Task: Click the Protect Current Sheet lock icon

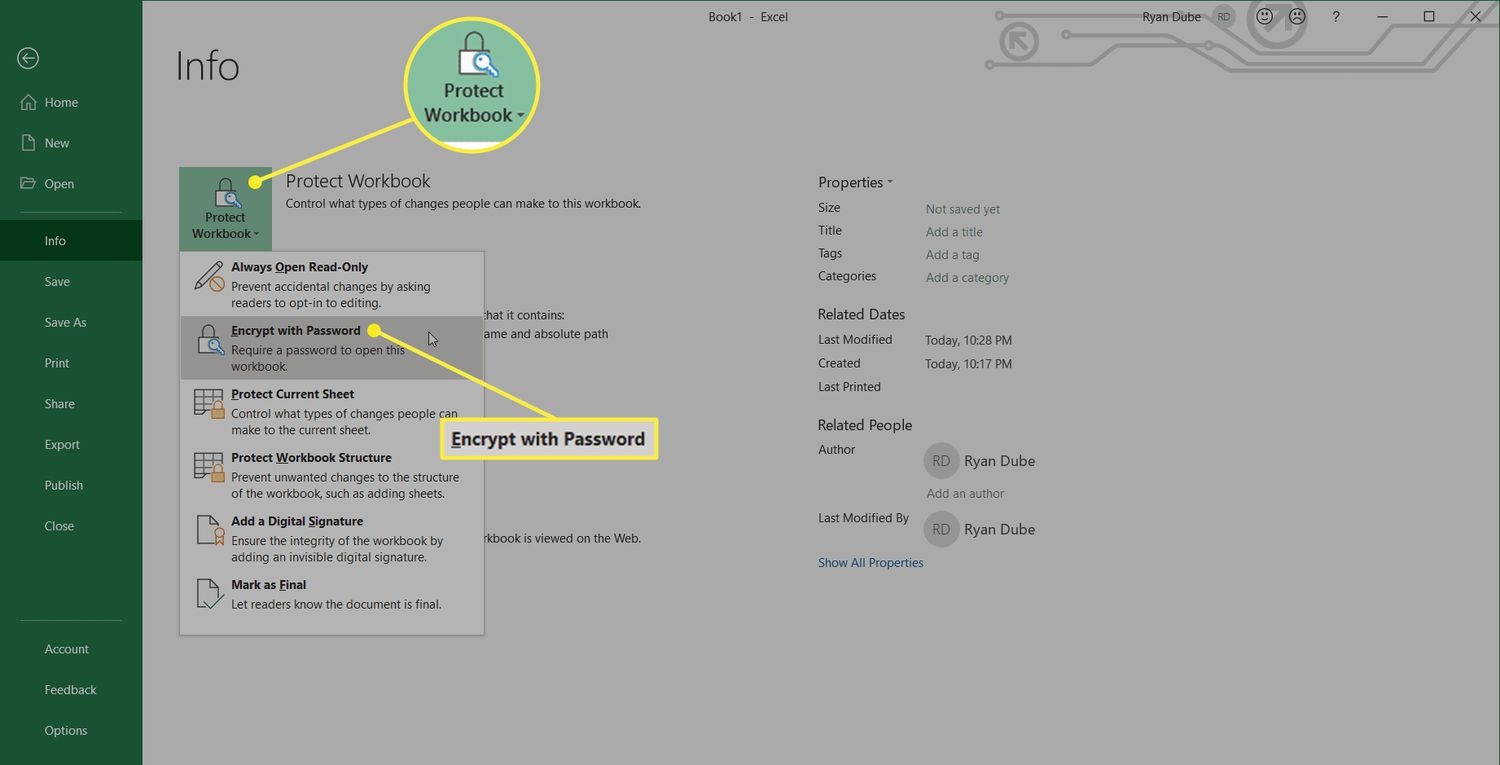Action: coord(209,404)
